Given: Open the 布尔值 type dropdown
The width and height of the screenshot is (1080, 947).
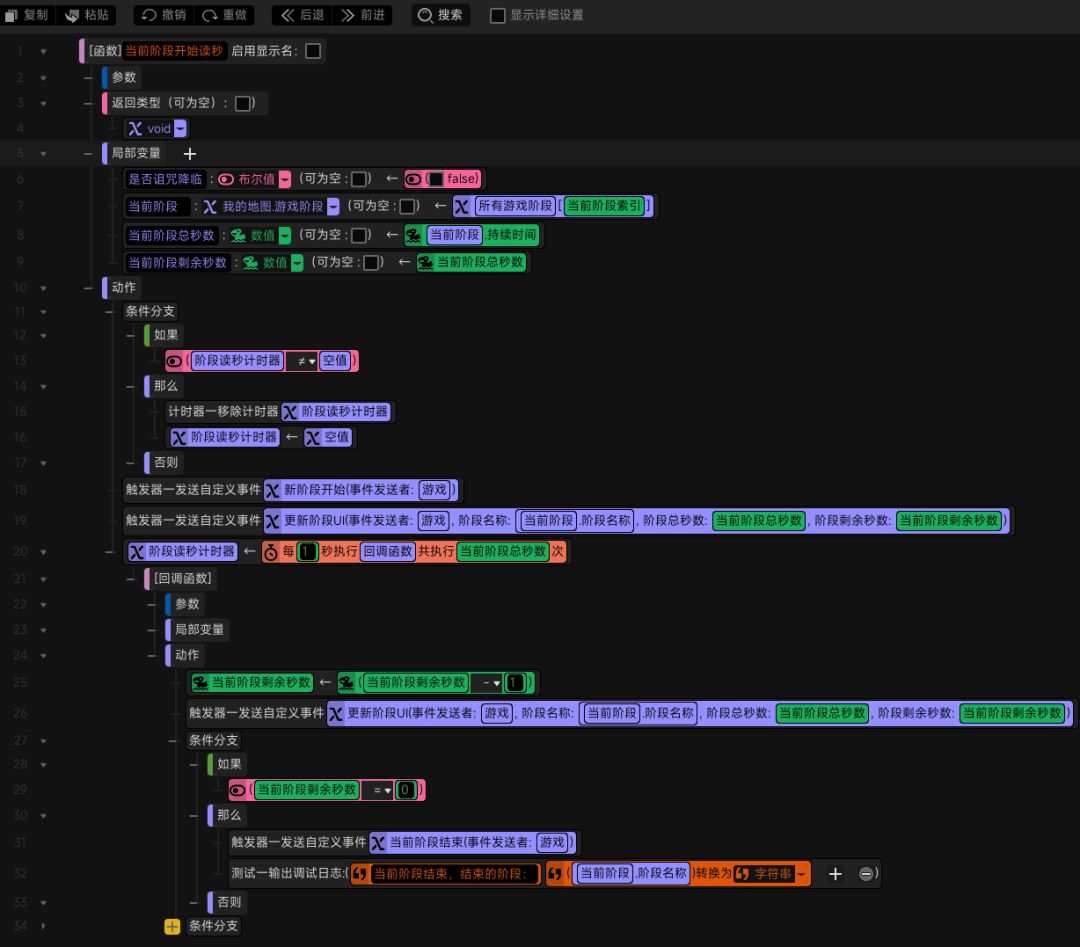Looking at the screenshot, I should pyautogui.click(x=284, y=179).
